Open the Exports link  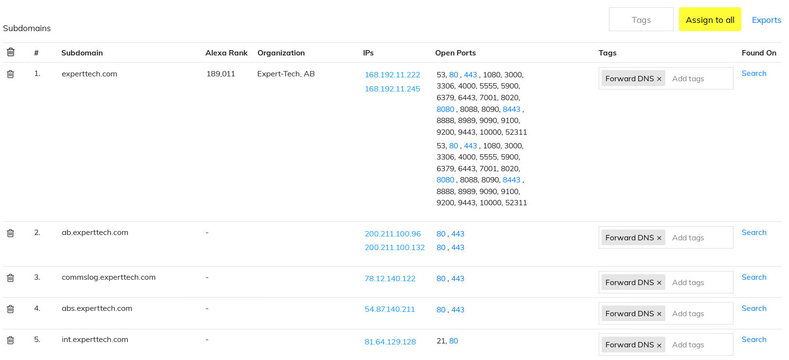(x=766, y=20)
